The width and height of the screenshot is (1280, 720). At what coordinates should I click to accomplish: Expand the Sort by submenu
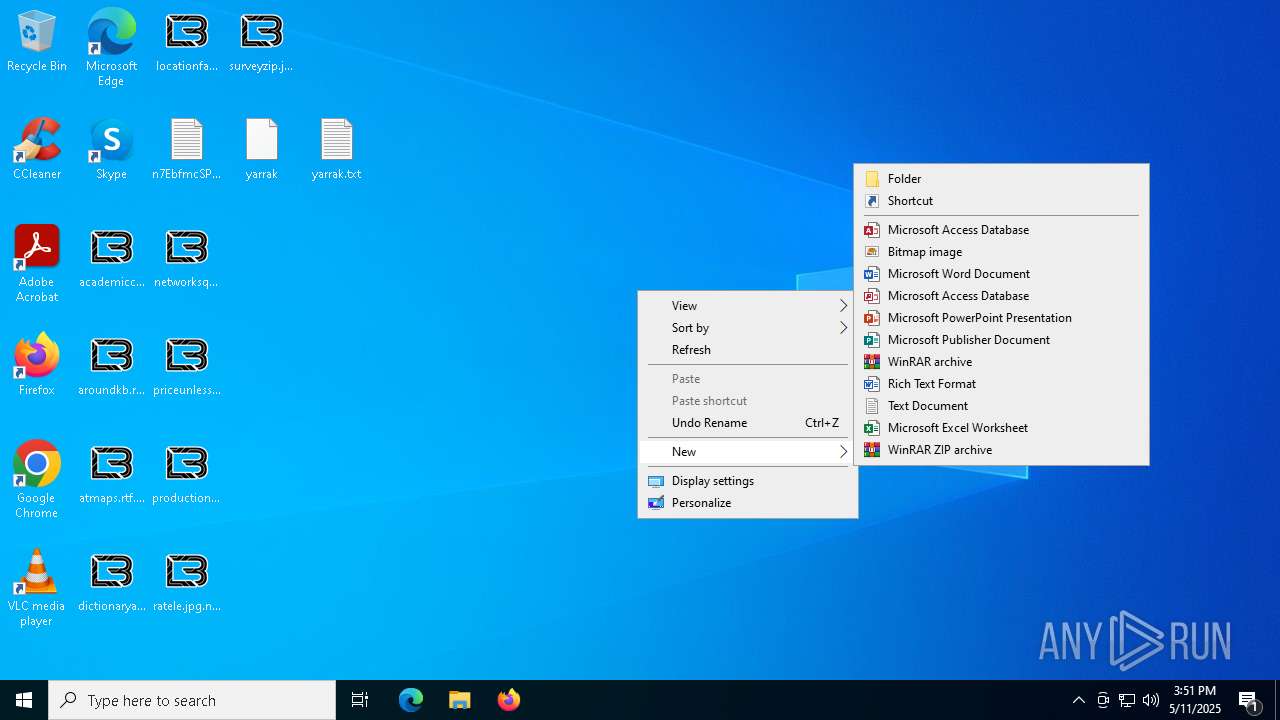tap(748, 328)
